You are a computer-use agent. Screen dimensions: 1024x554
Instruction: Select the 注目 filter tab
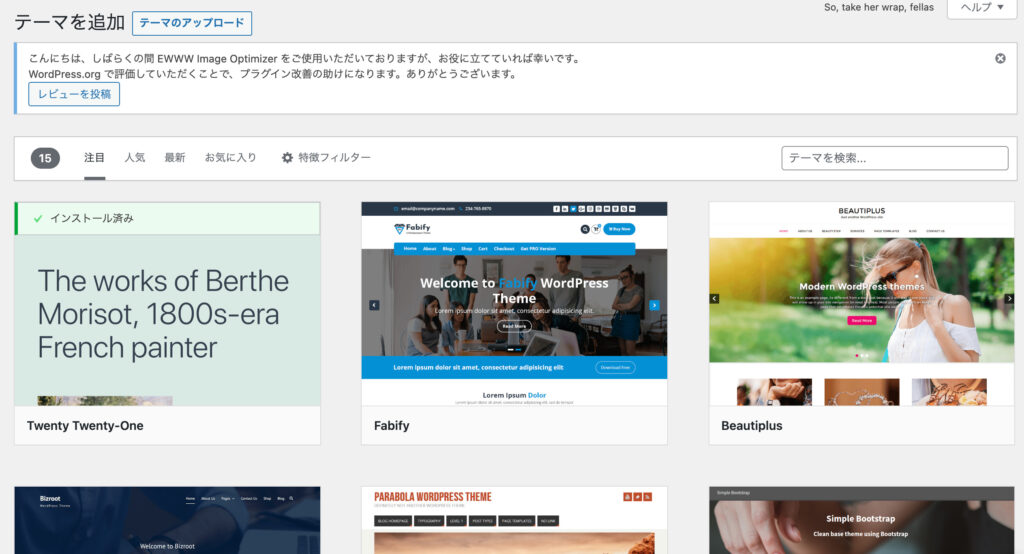[94, 157]
